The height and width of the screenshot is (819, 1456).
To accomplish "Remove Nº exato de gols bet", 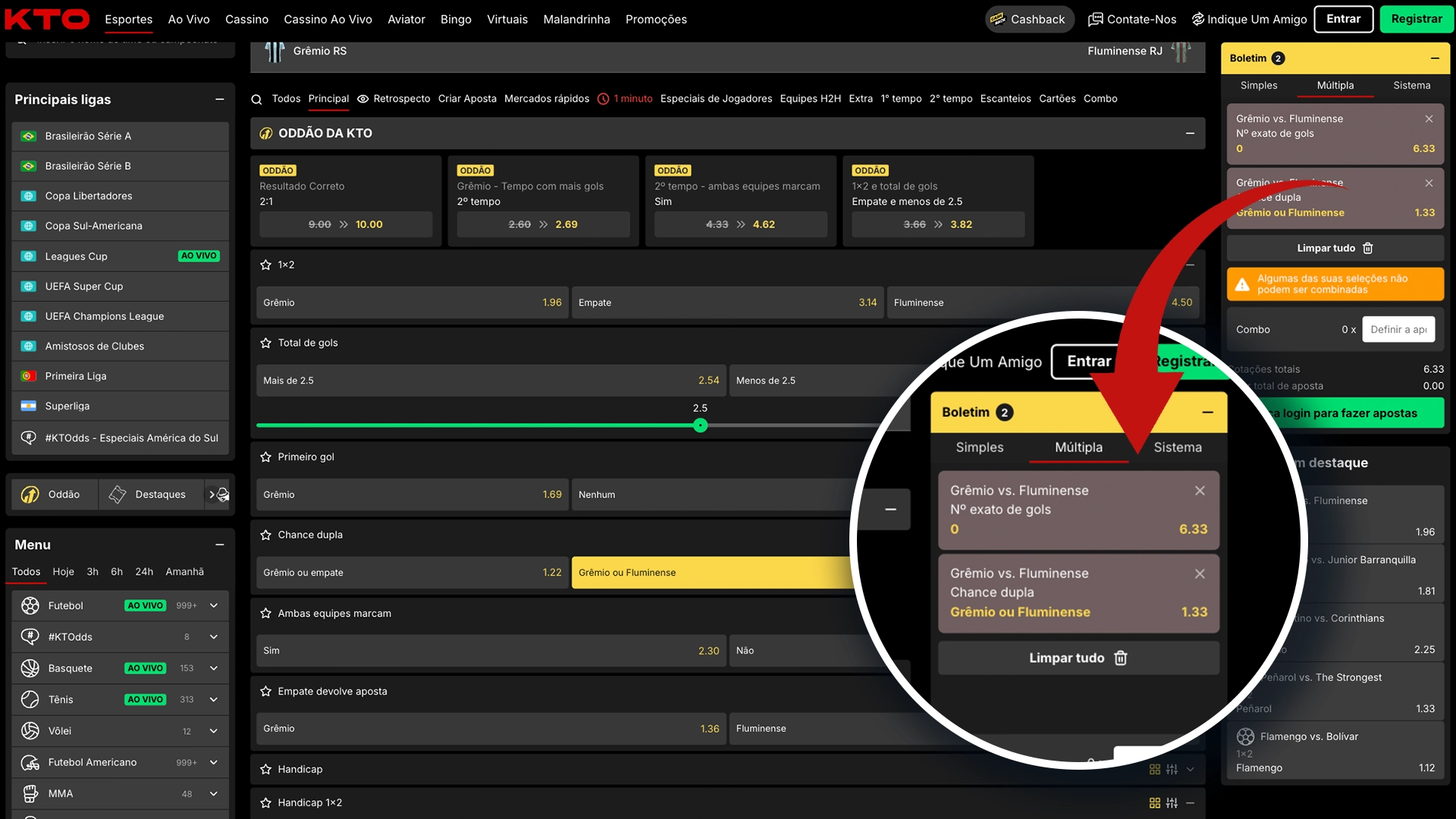I will tap(1429, 119).
